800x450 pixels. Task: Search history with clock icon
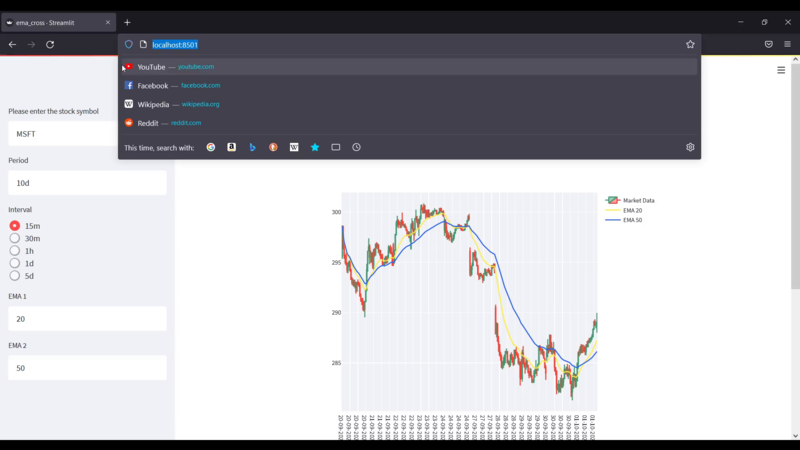pos(357,147)
